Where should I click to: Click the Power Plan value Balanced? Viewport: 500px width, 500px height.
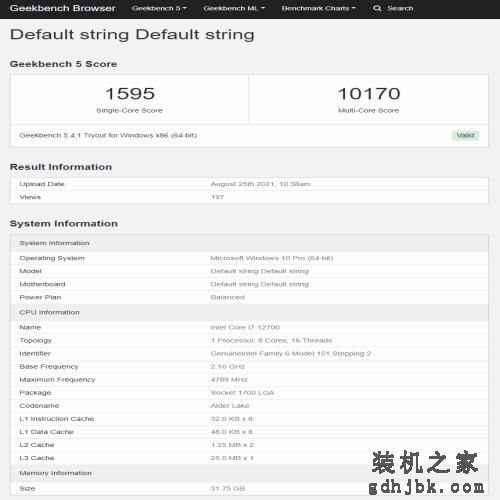(227, 297)
